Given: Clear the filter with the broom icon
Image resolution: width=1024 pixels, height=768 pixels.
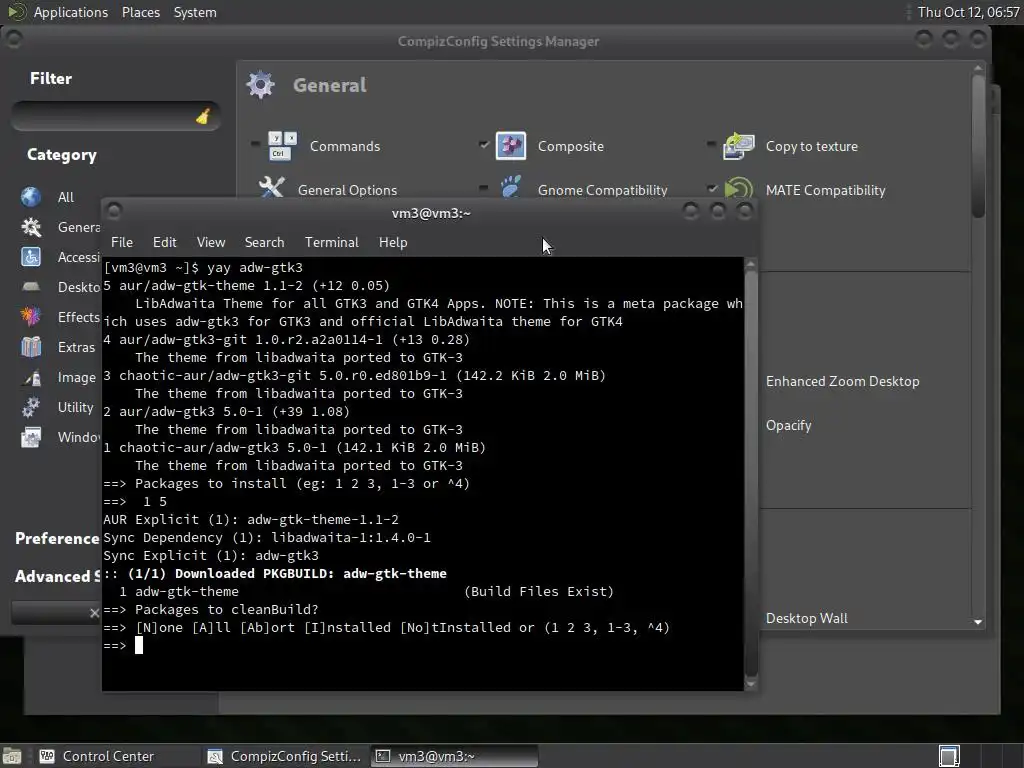Looking at the screenshot, I should coord(203,116).
